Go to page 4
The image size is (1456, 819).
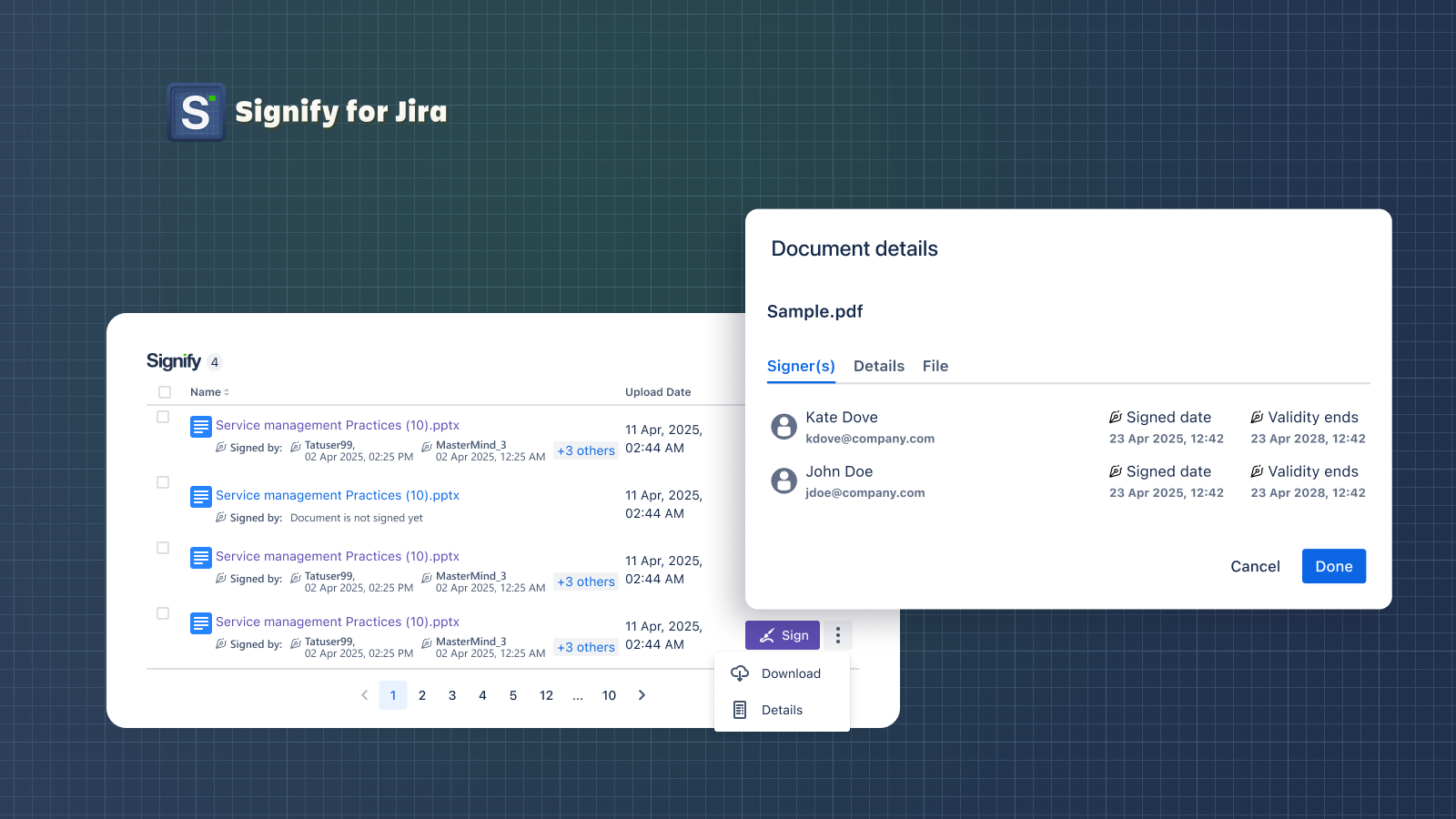(x=482, y=695)
